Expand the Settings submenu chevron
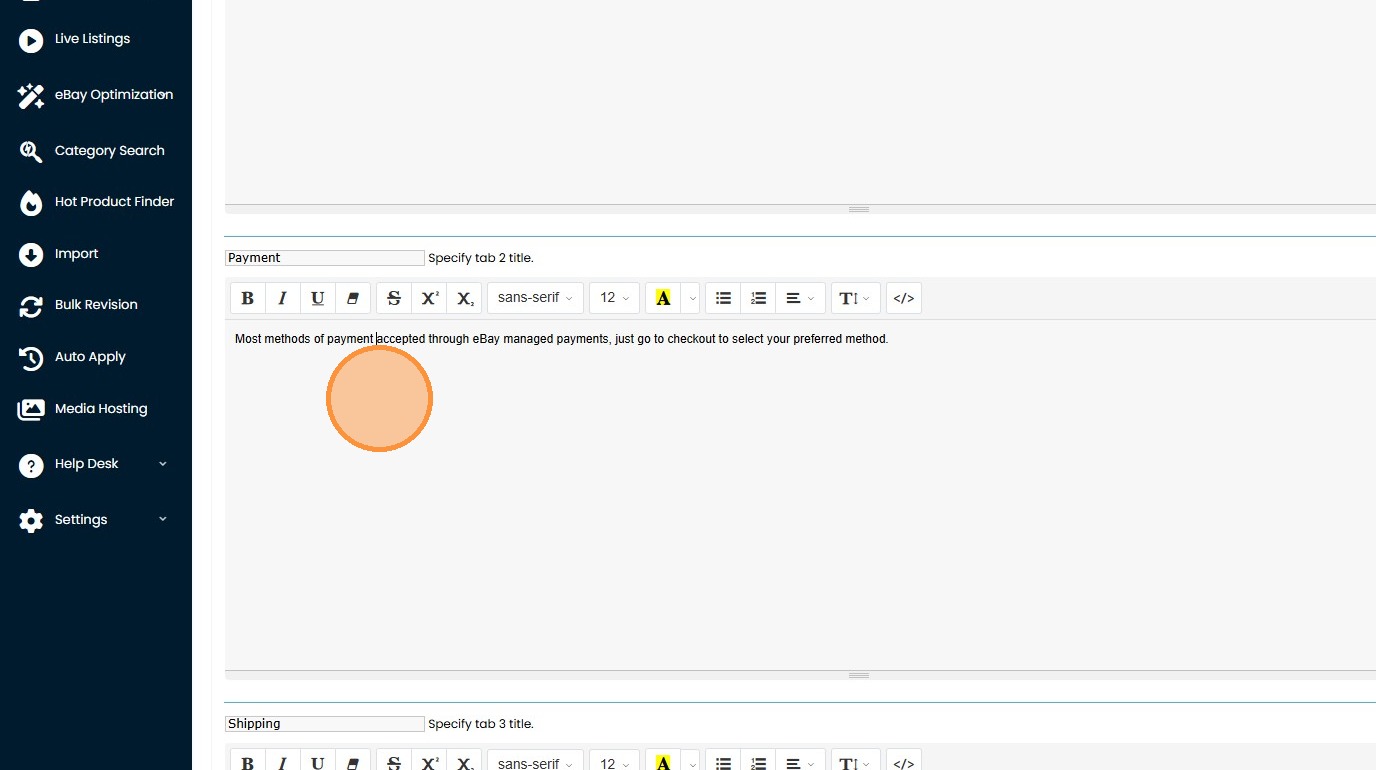The image size is (1376, 770). click(x=163, y=520)
